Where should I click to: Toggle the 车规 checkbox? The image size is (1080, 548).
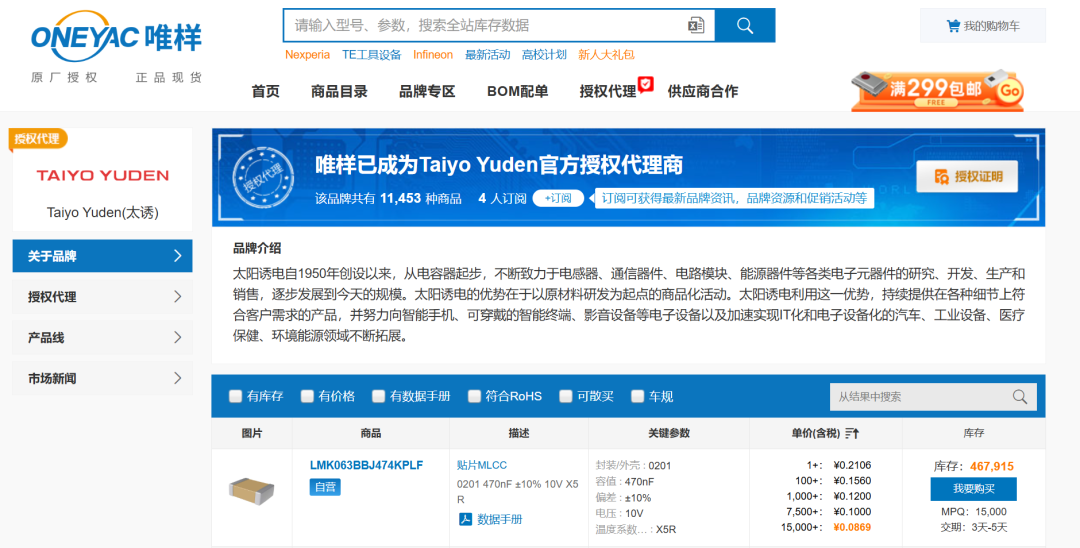[x=637, y=396]
